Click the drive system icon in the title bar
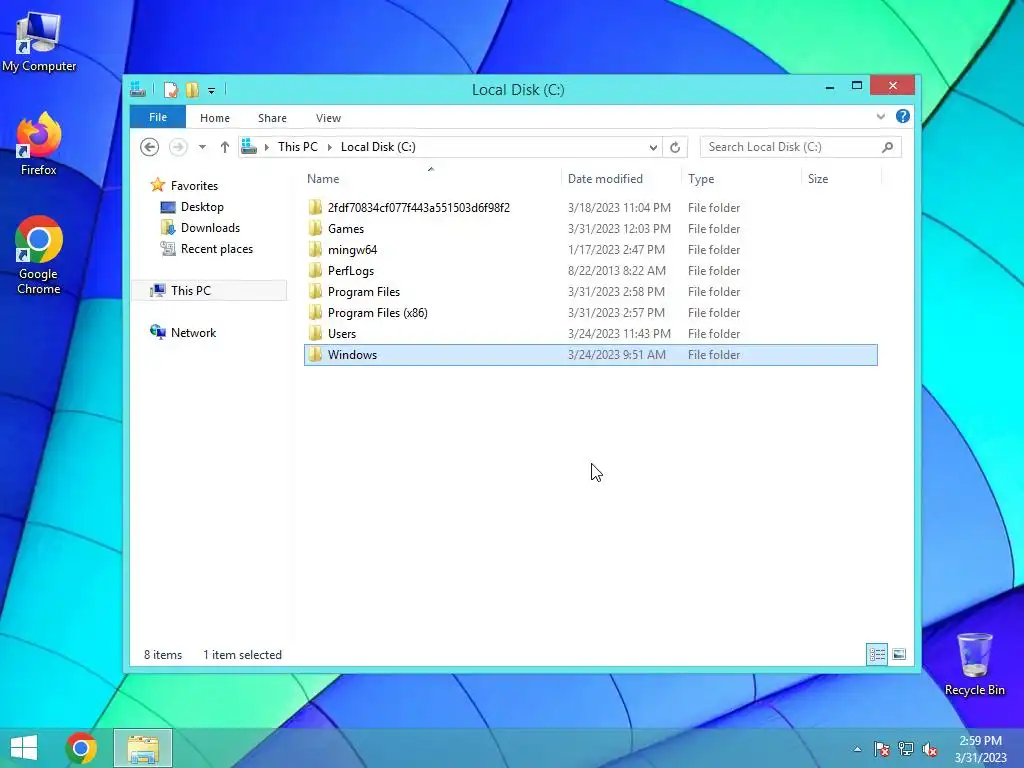This screenshot has height=768, width=1024. pyautogui.click(x=138, y=89)
